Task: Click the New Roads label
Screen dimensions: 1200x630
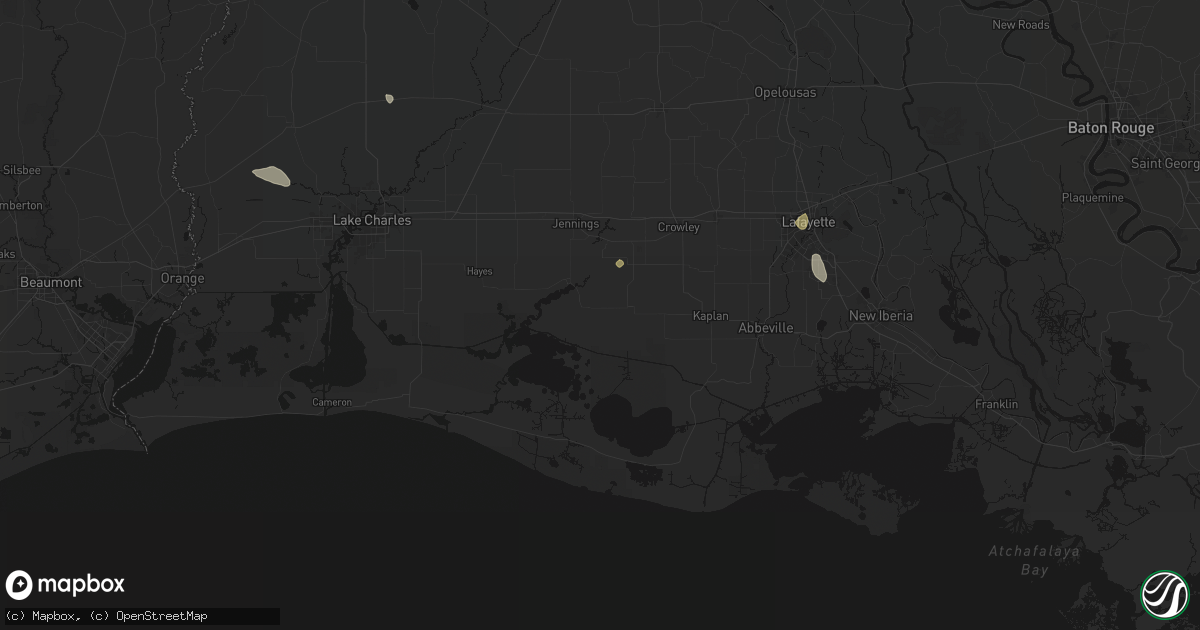Action: [1021, 25]
